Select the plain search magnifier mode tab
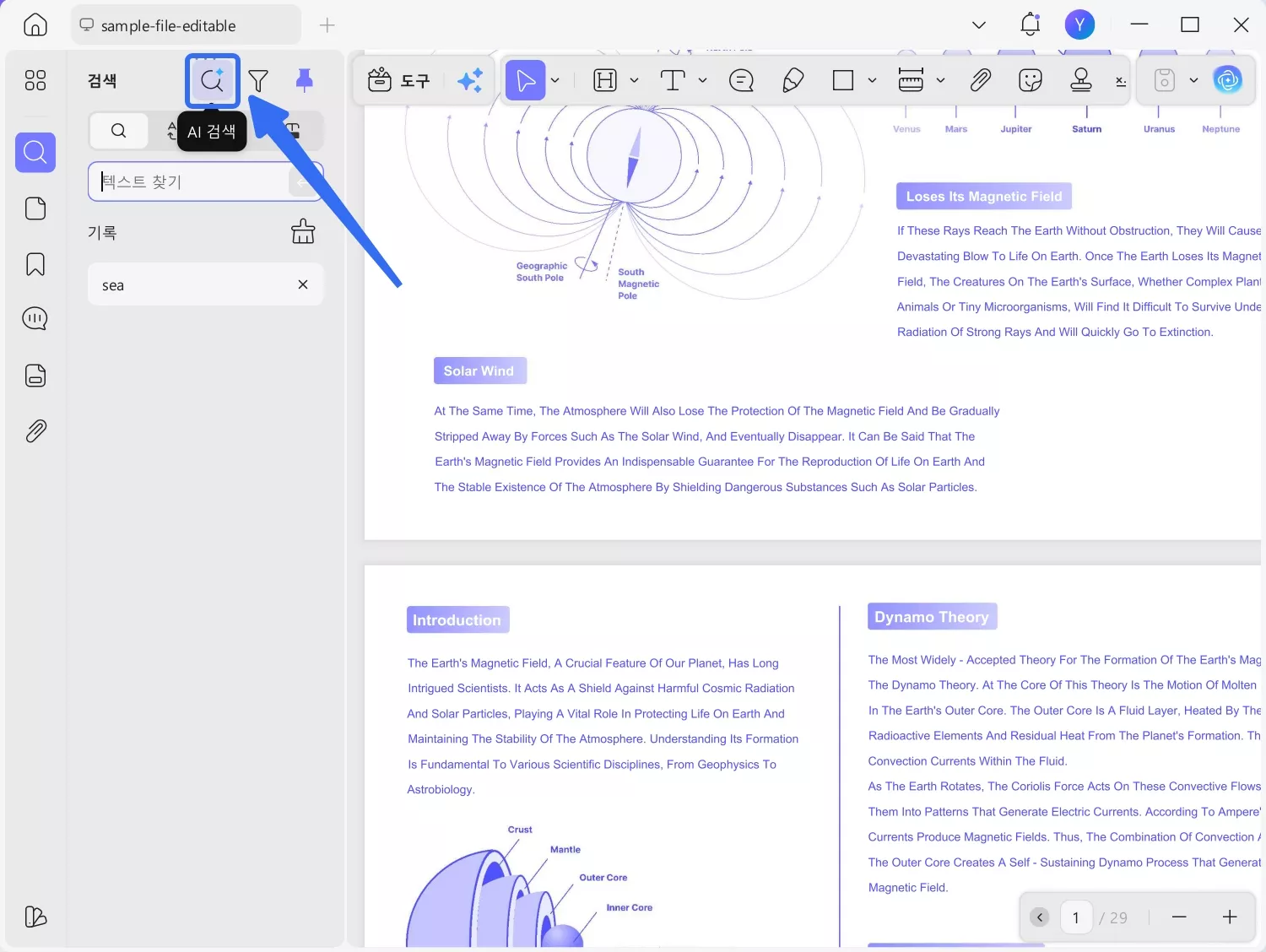The height and width of the screenshot is (952, 1266). point(118,131)
